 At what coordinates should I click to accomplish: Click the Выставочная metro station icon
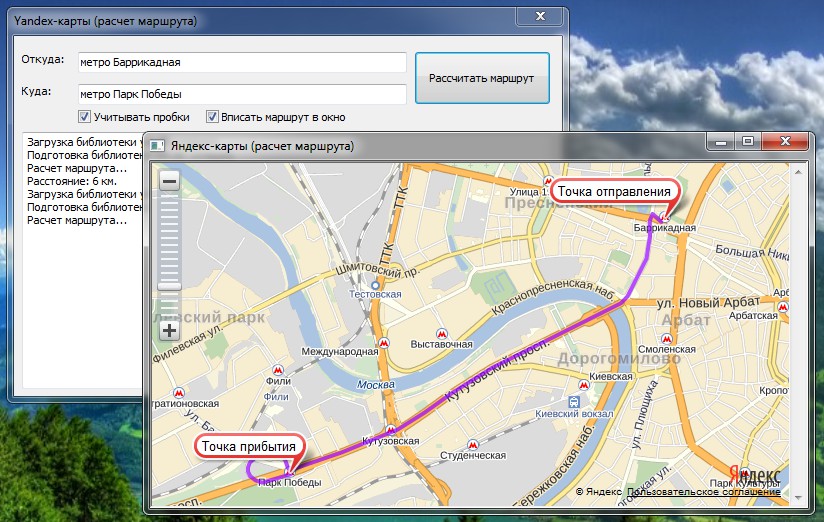click(441, 334)
